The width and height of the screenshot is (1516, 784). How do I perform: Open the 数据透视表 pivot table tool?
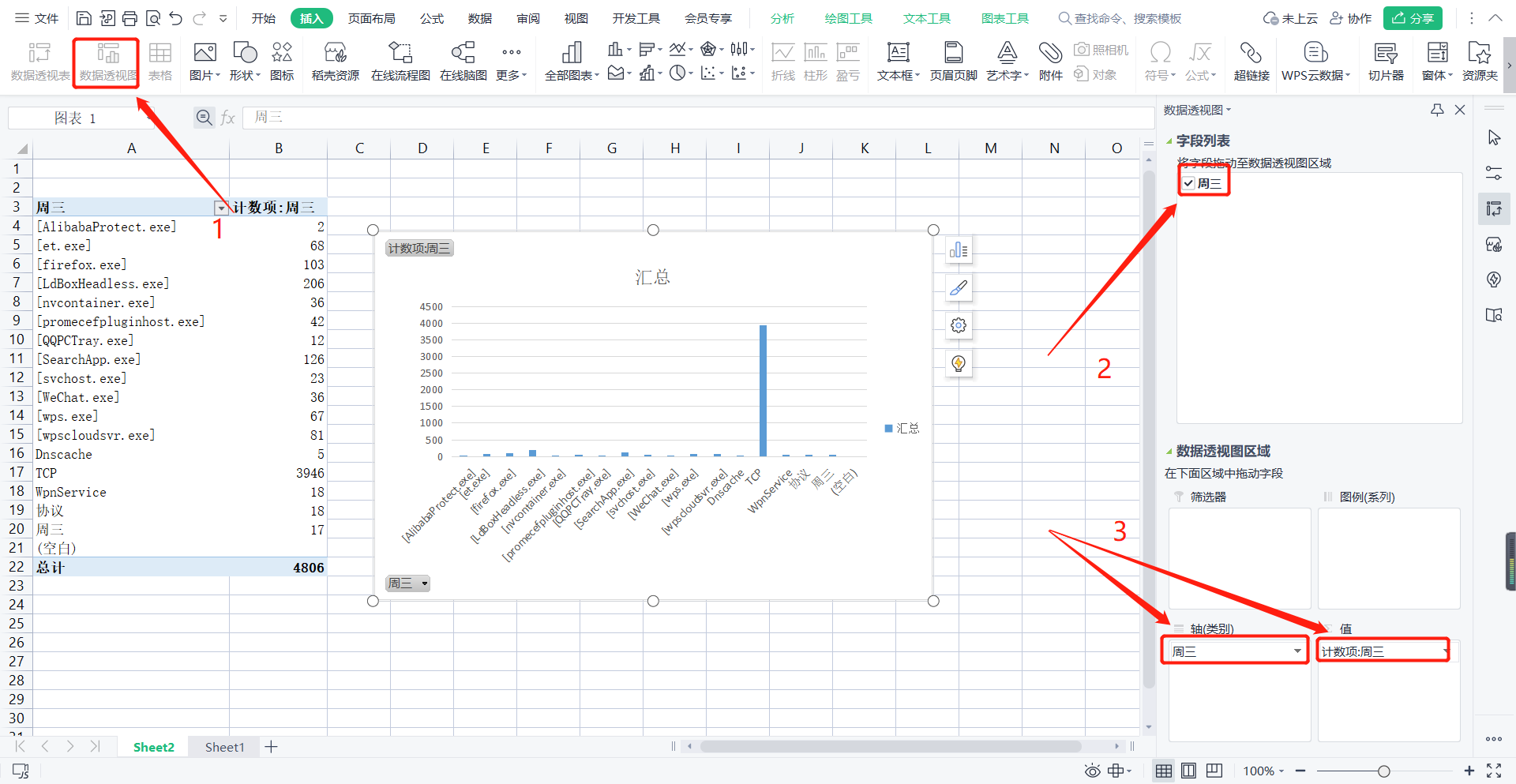tap(39, 62)
